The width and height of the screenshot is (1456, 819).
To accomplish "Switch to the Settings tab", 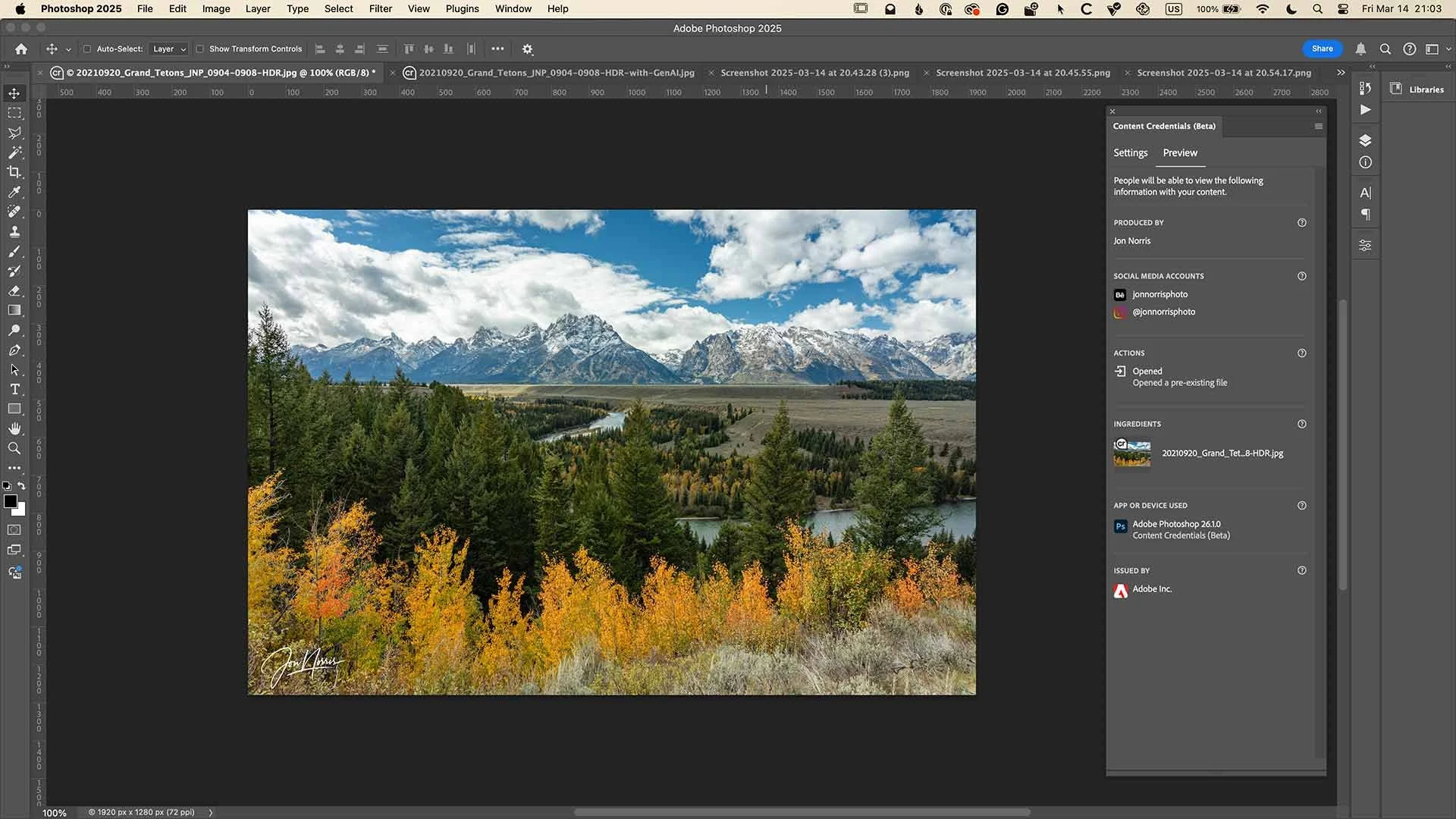I will click(1130, 153).
